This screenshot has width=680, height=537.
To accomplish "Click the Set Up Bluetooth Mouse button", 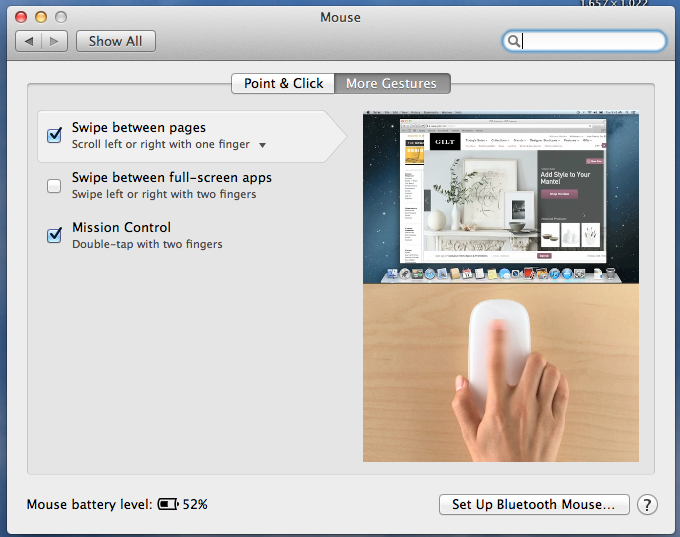I will (534, 504).
